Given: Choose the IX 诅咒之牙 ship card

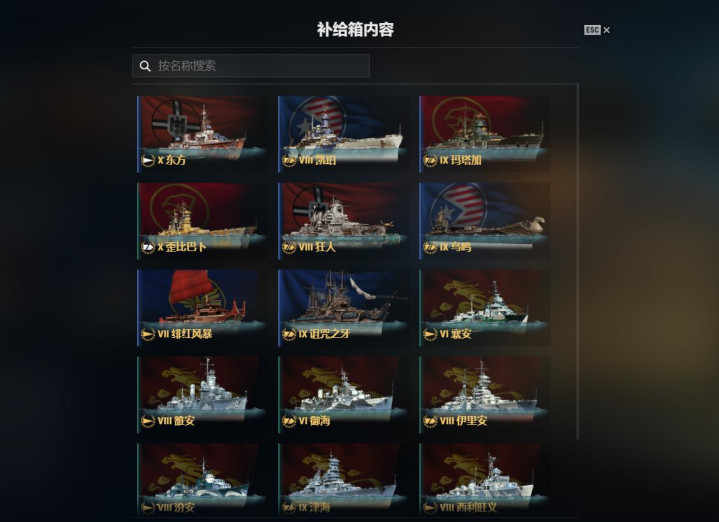Looking at the screenshot, I should click(343, 307).
